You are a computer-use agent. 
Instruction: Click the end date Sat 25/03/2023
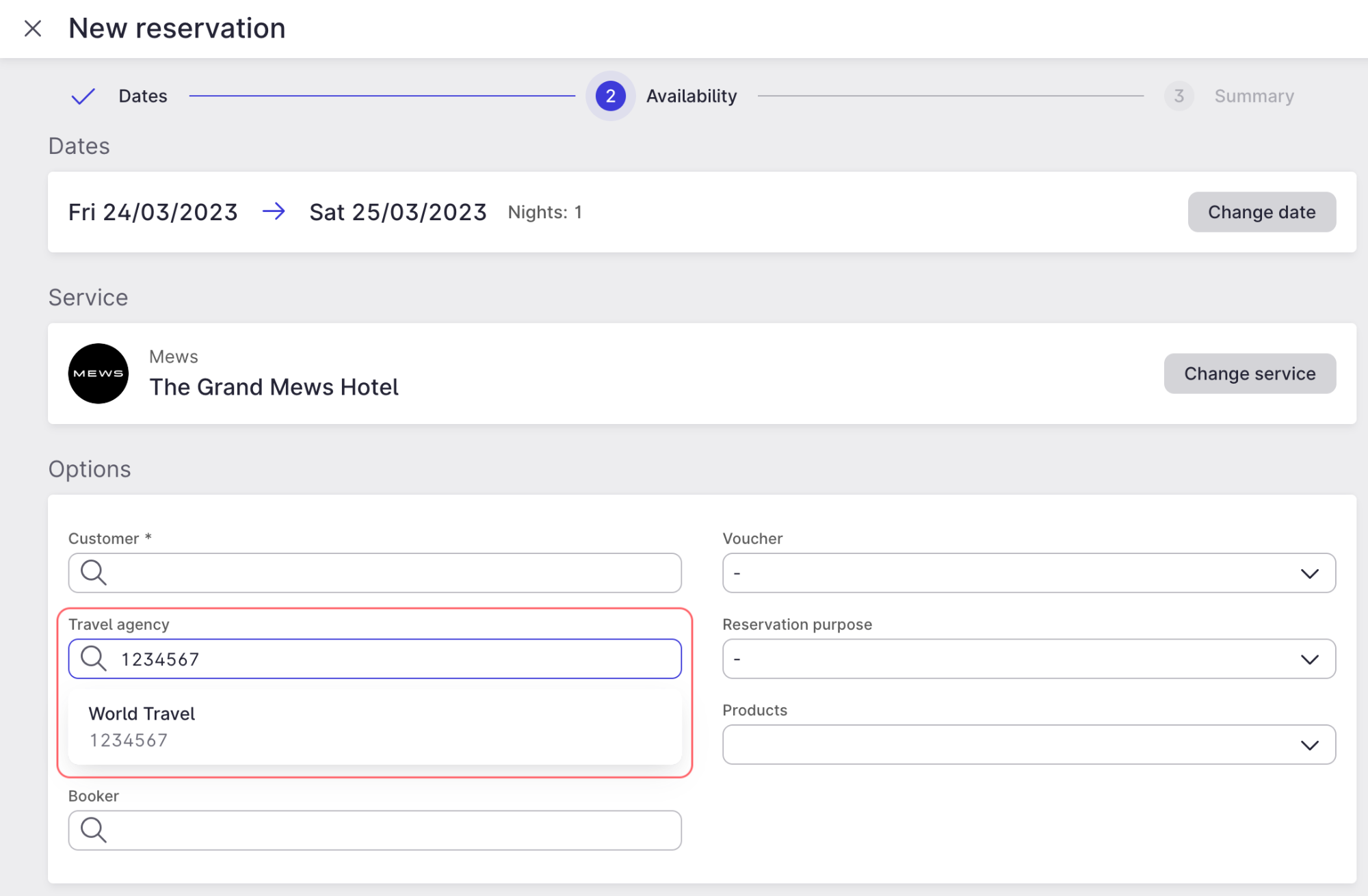[397, 212]
